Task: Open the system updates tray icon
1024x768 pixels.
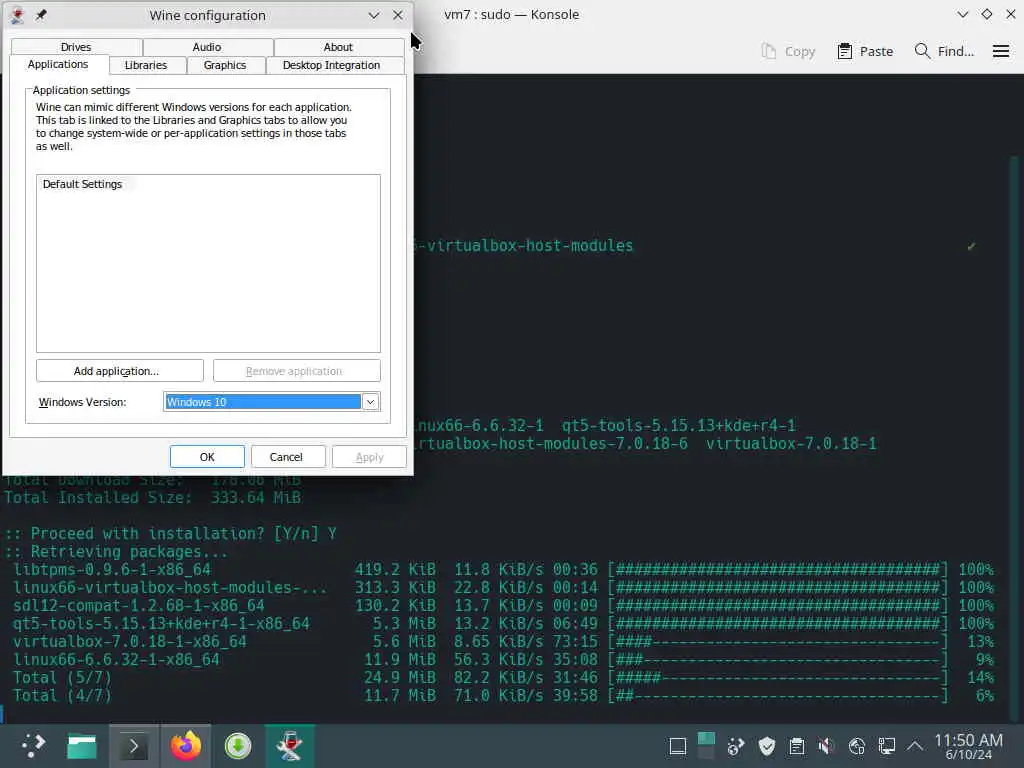Action: pos(736,746)
